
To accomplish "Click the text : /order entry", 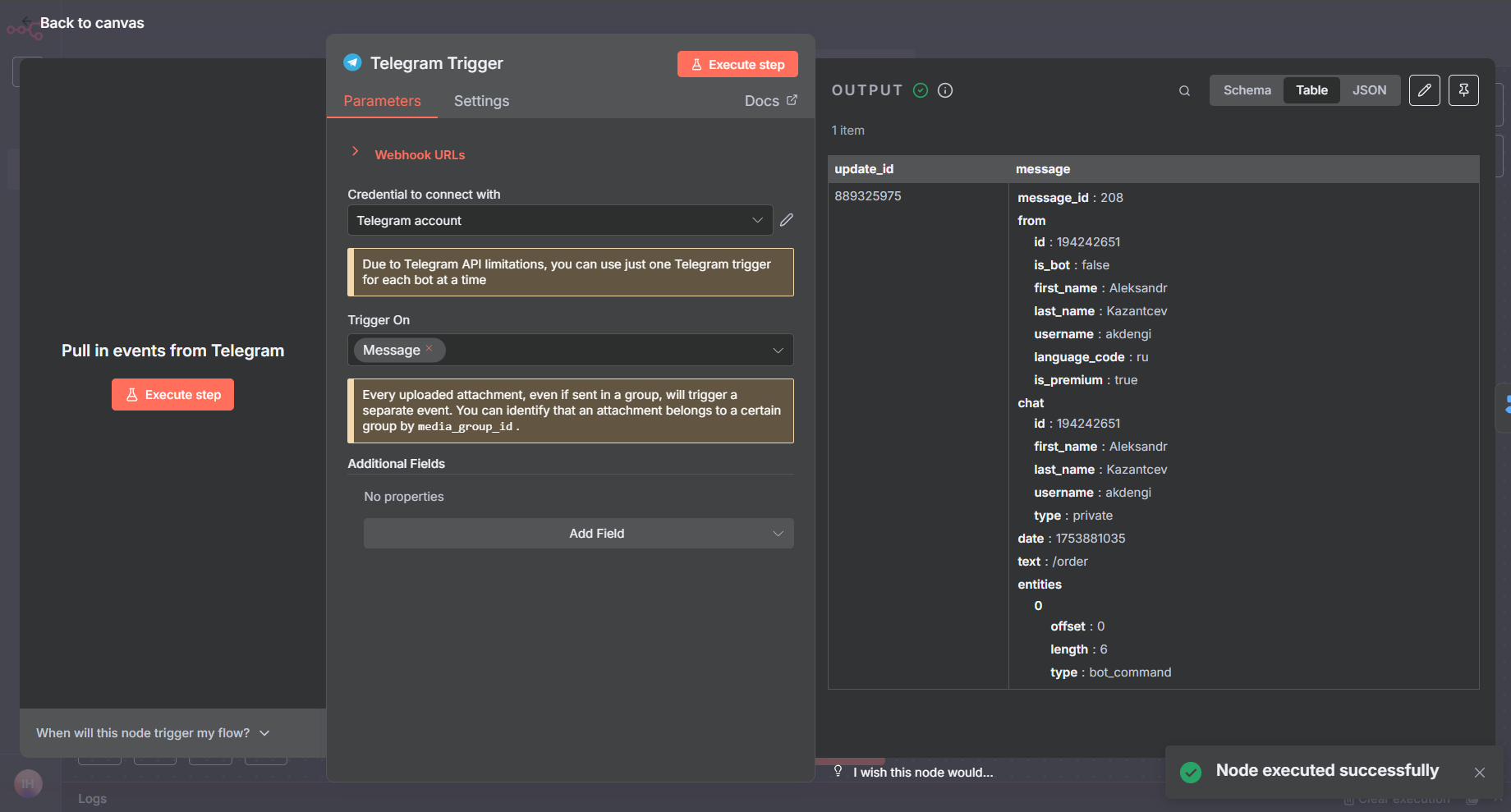I will (1053, 561).
